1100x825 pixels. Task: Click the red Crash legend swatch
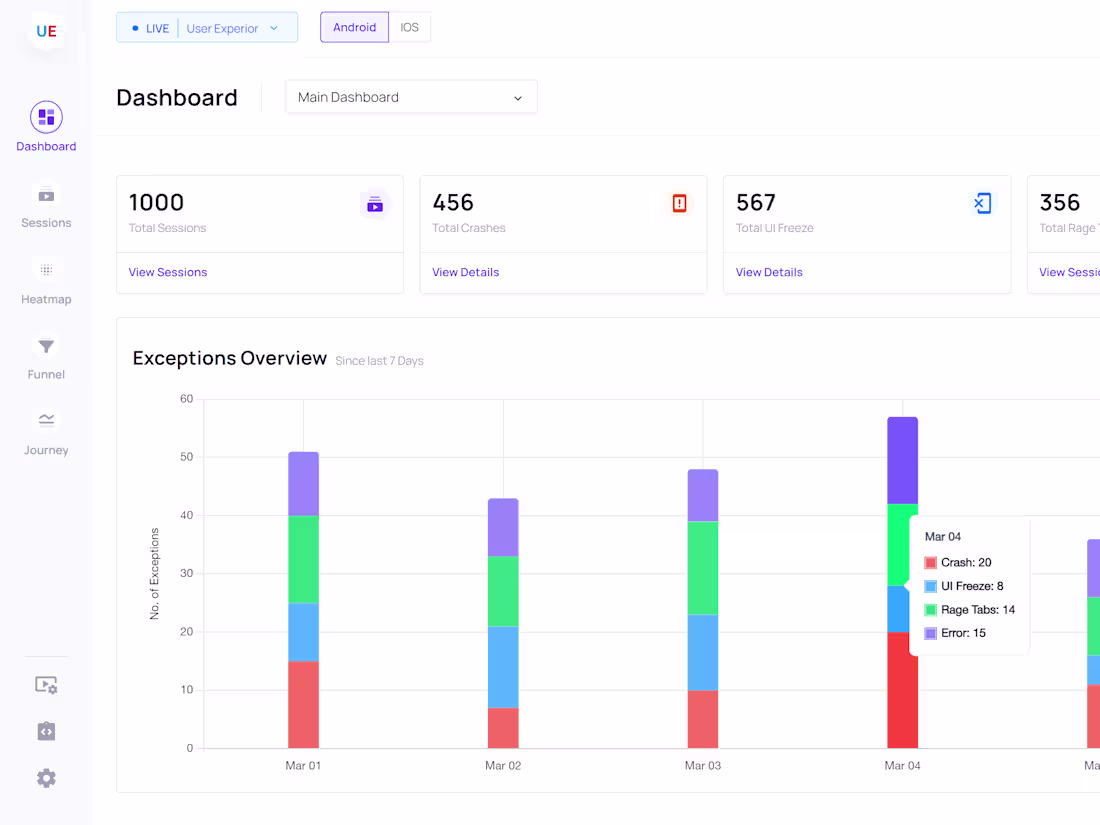coord(931,563)
